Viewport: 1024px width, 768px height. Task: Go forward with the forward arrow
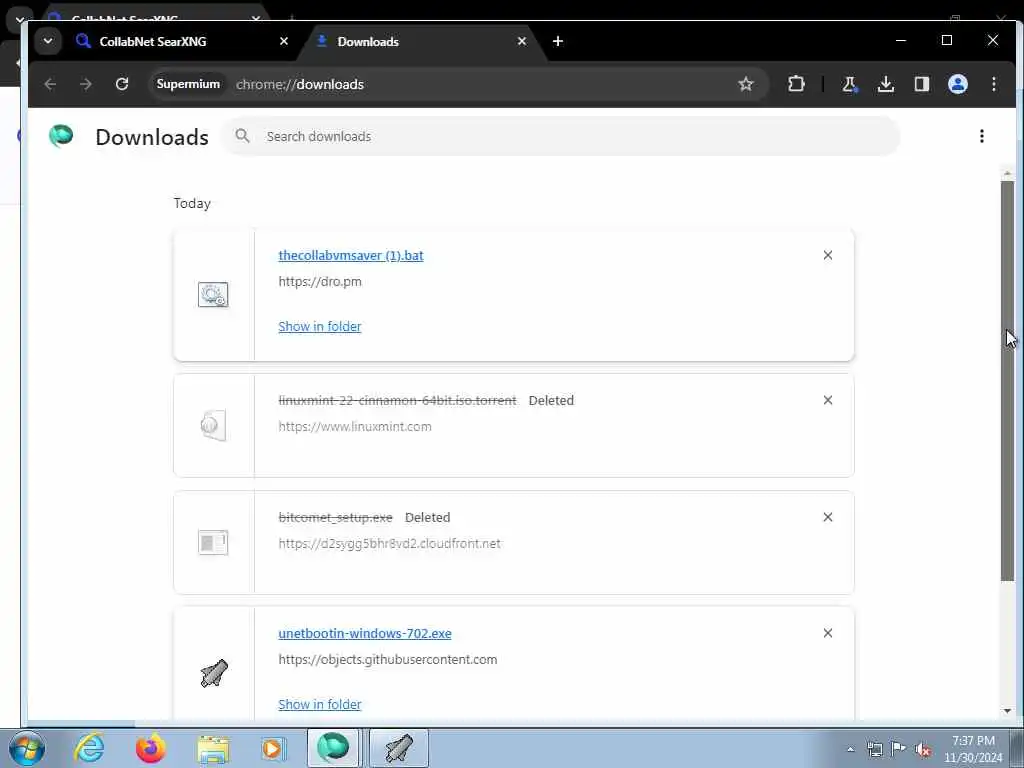click(86, 84)
